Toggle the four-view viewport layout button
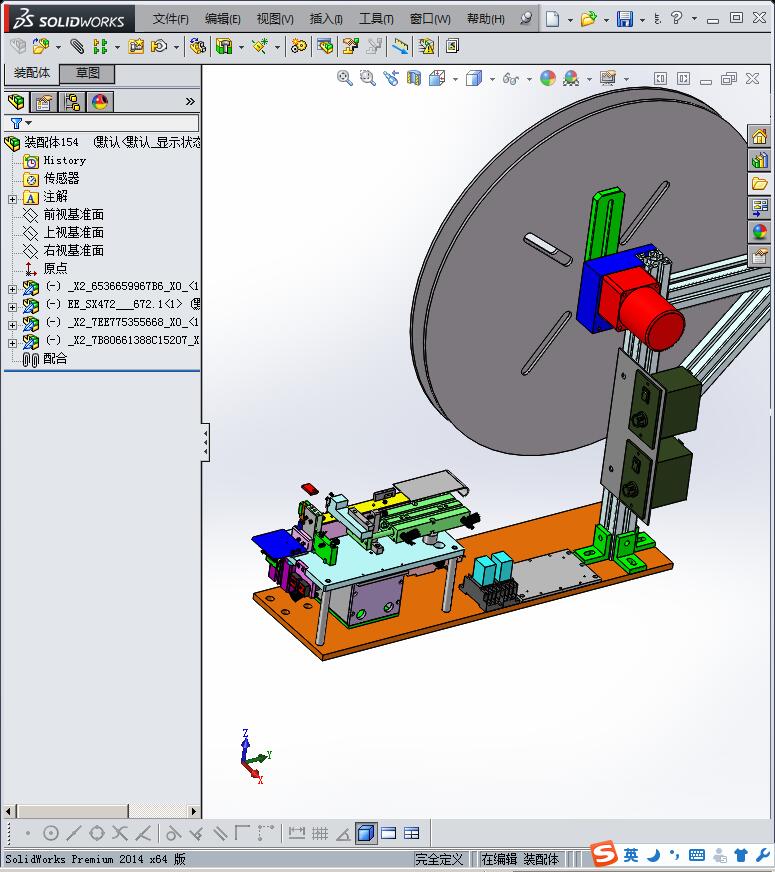The image size is (775, 872). click(411, 833)
